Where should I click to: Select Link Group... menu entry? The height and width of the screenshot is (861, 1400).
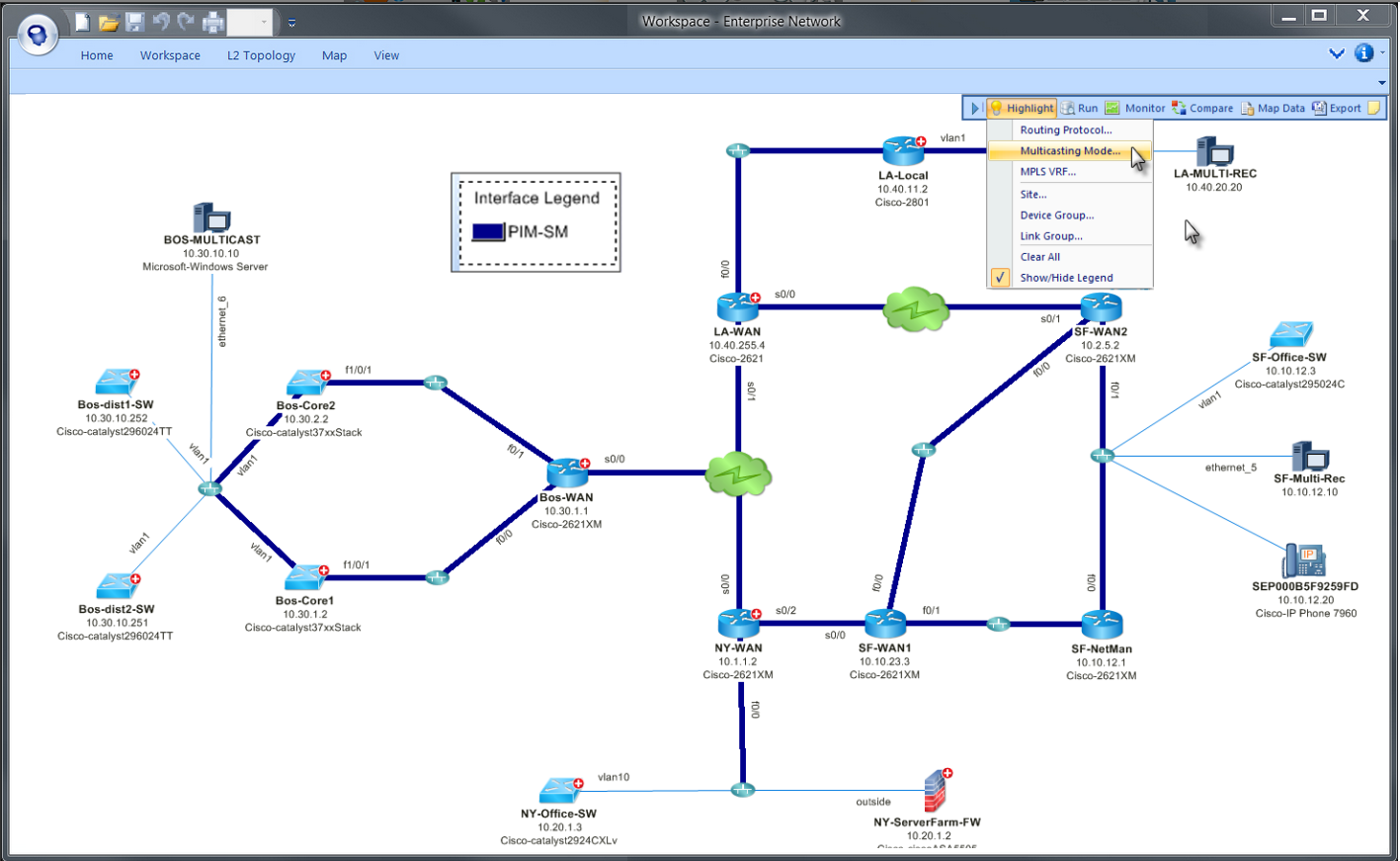[1070, 236]
